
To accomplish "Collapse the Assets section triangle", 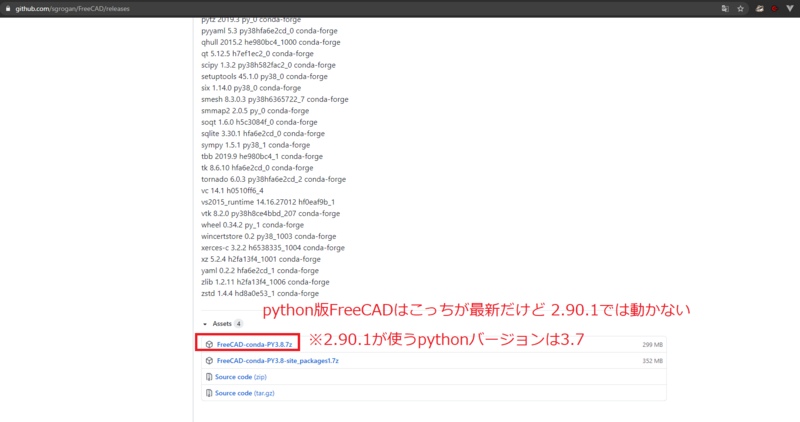I will (205, 324).
